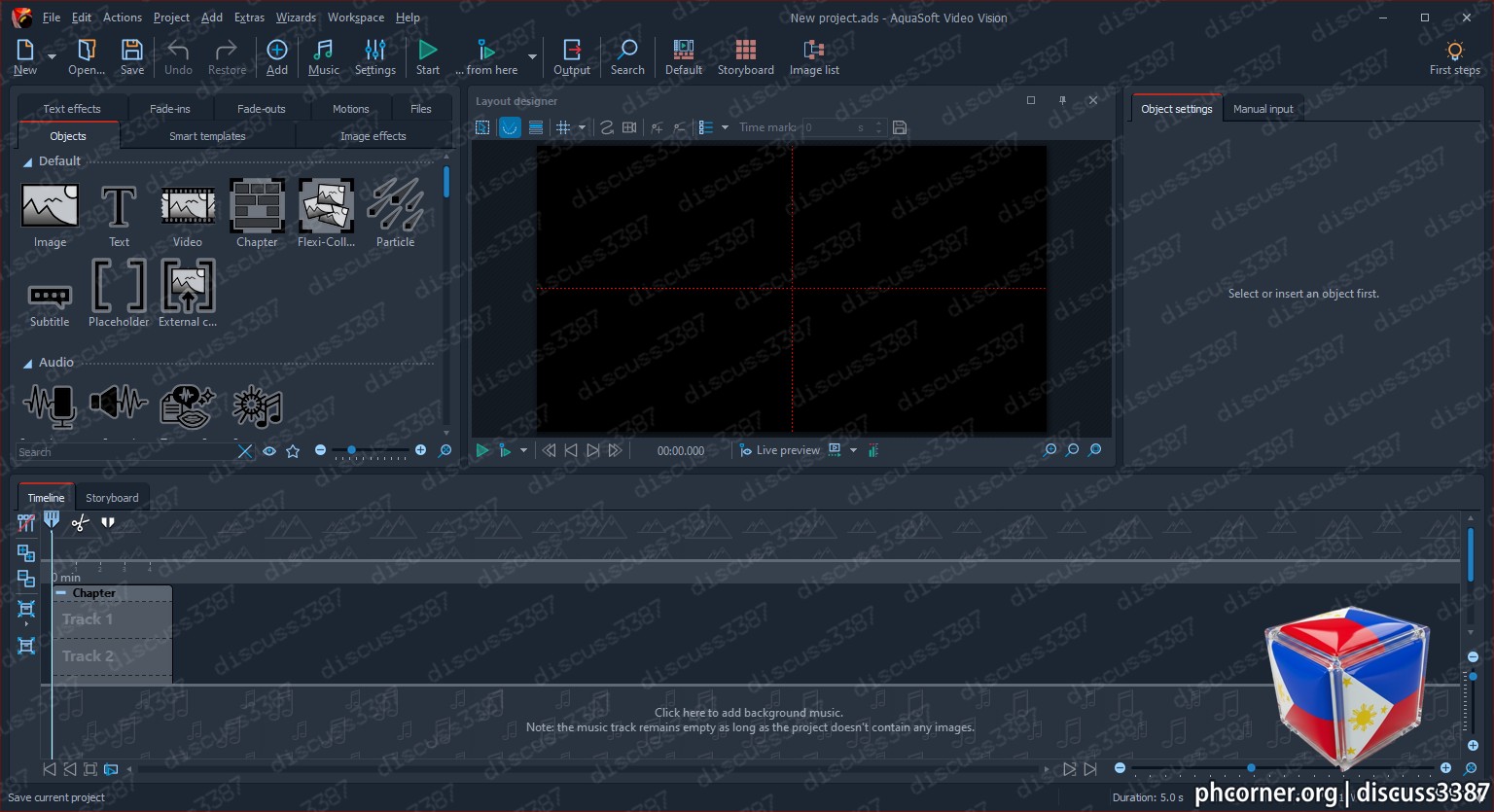Toggle the selection frame tool in Layout designer

point(482,127)
